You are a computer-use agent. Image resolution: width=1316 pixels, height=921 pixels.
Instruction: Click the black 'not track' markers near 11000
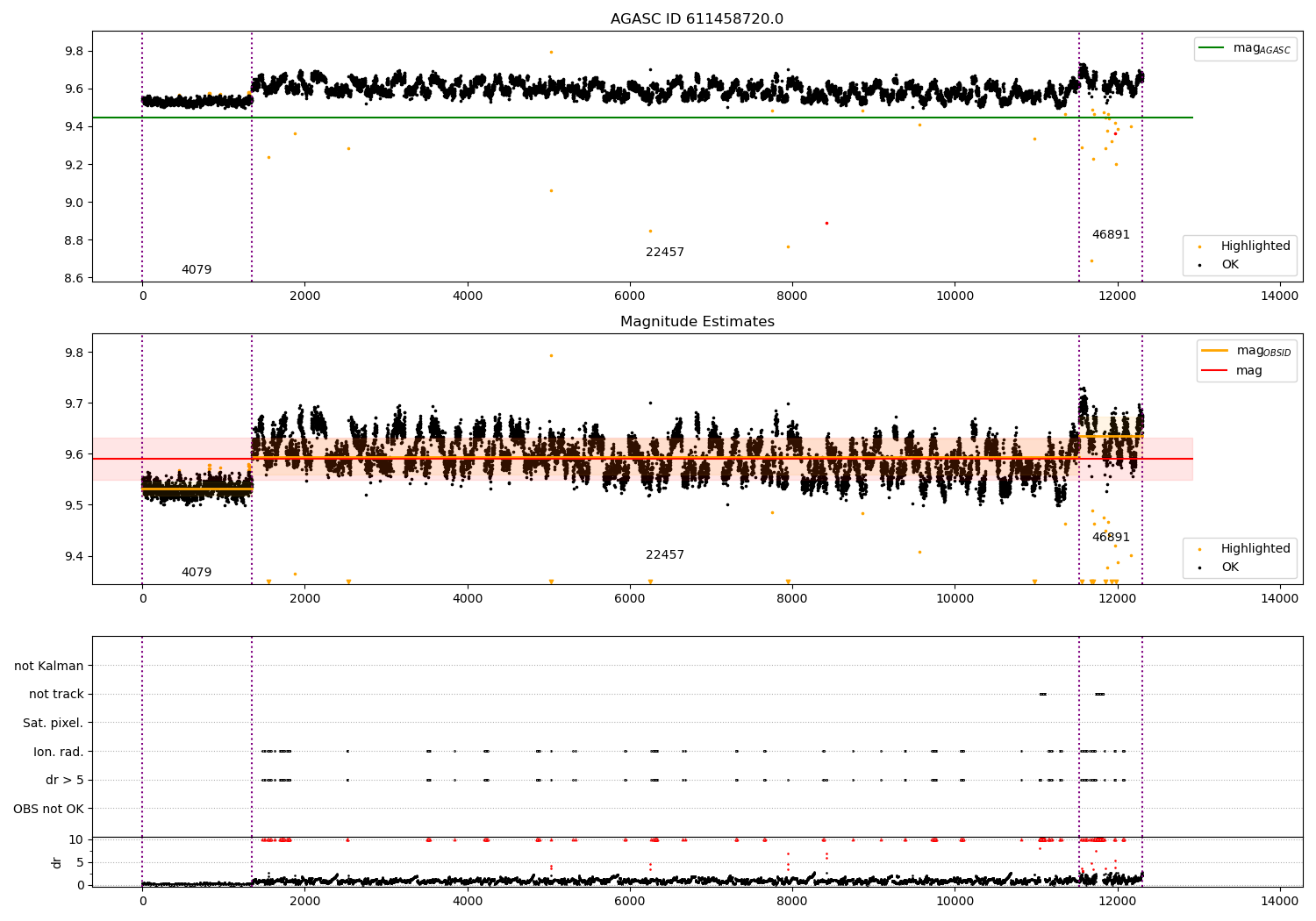tap(1042, 695)
